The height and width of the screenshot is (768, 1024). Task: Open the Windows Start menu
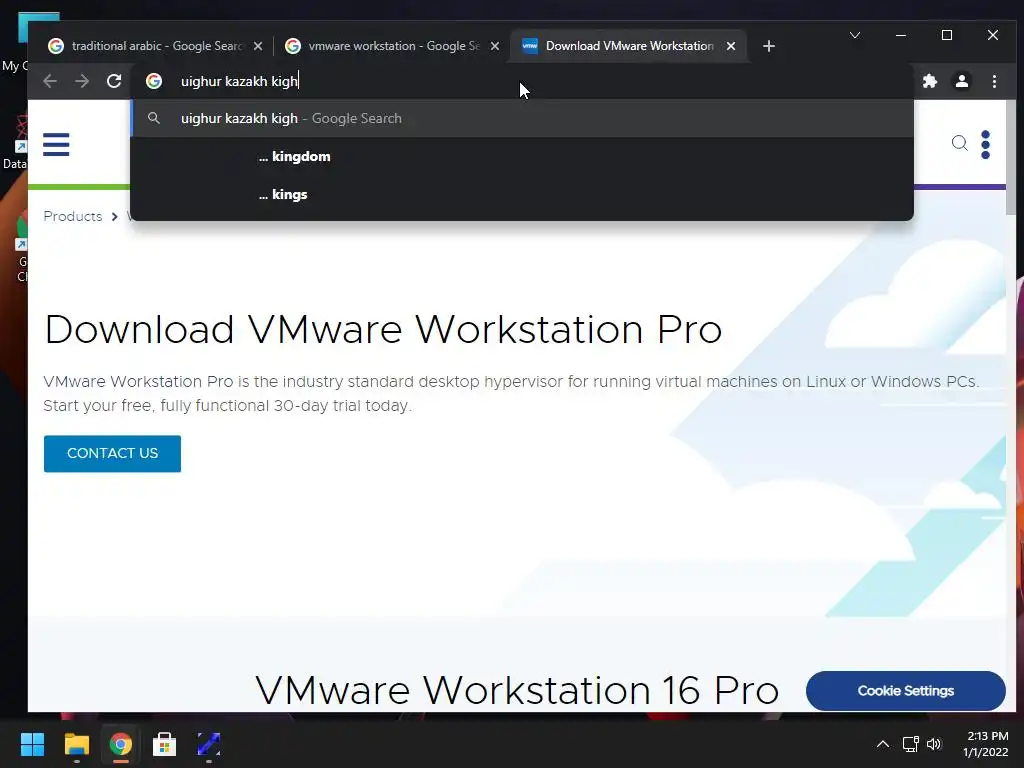pyautogui.click(x=32, y=744)
